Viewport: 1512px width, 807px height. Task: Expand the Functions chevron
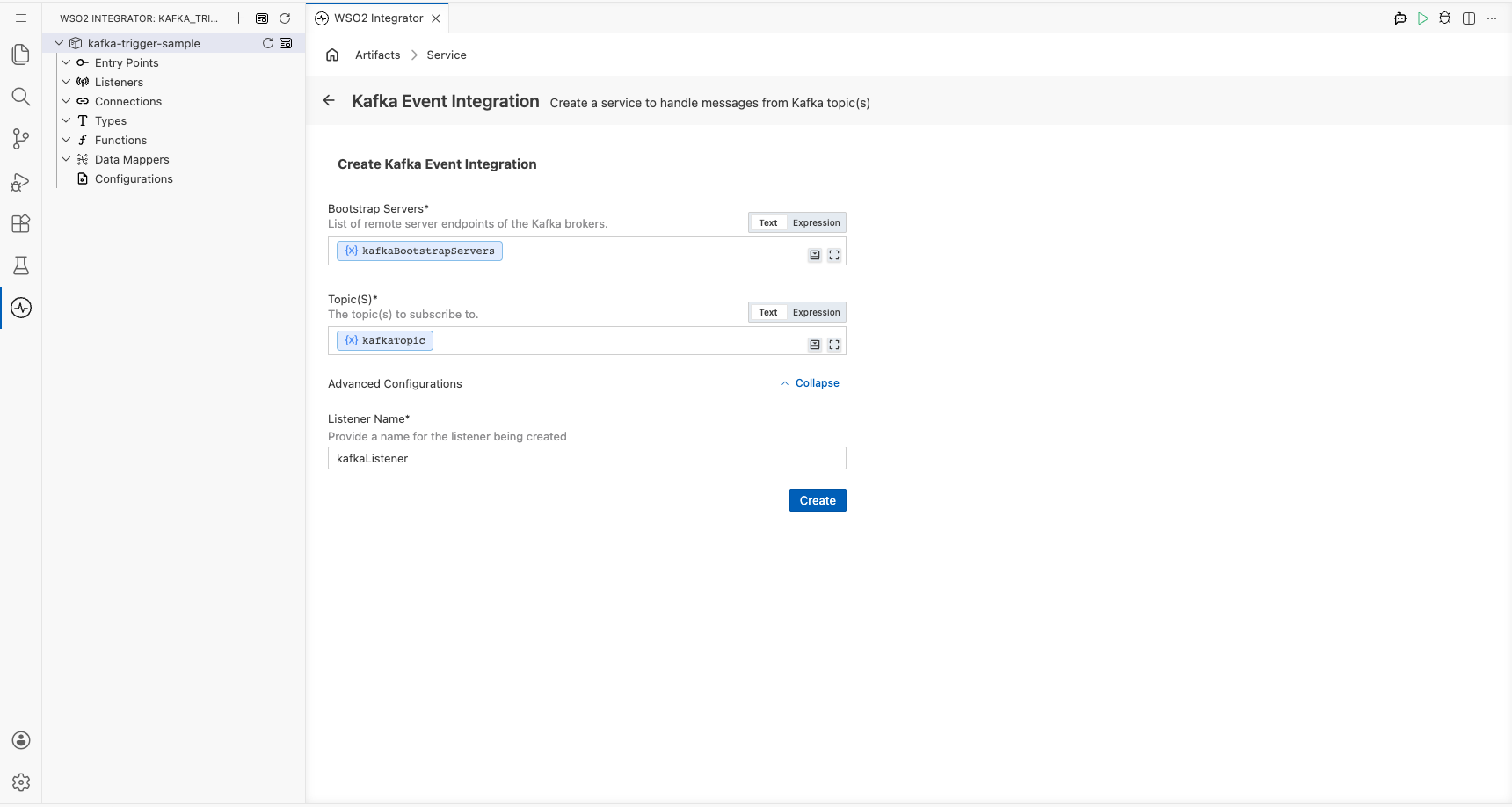point(66,140)
